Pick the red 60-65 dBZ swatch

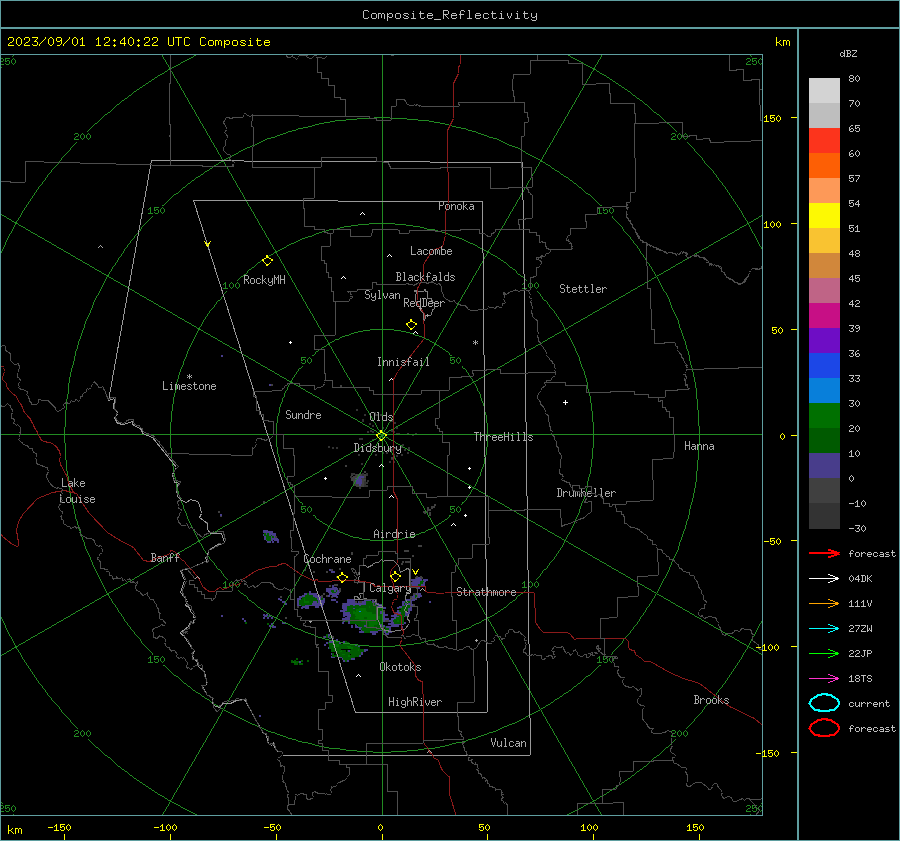click(x=824, y=140)
